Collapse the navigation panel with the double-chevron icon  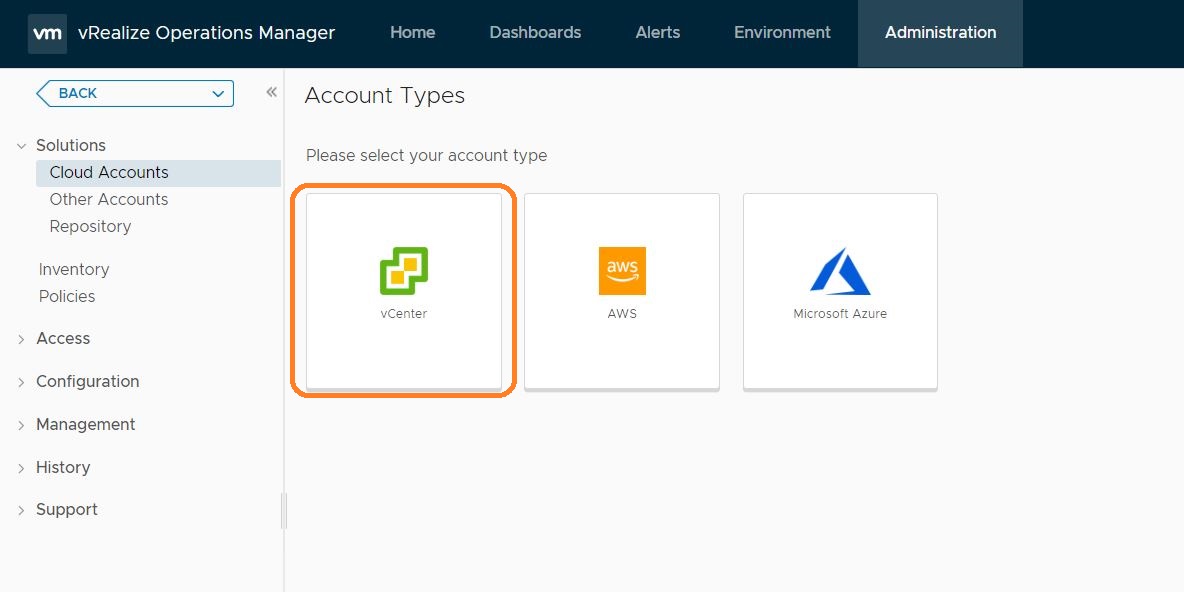tap(271, 90)
